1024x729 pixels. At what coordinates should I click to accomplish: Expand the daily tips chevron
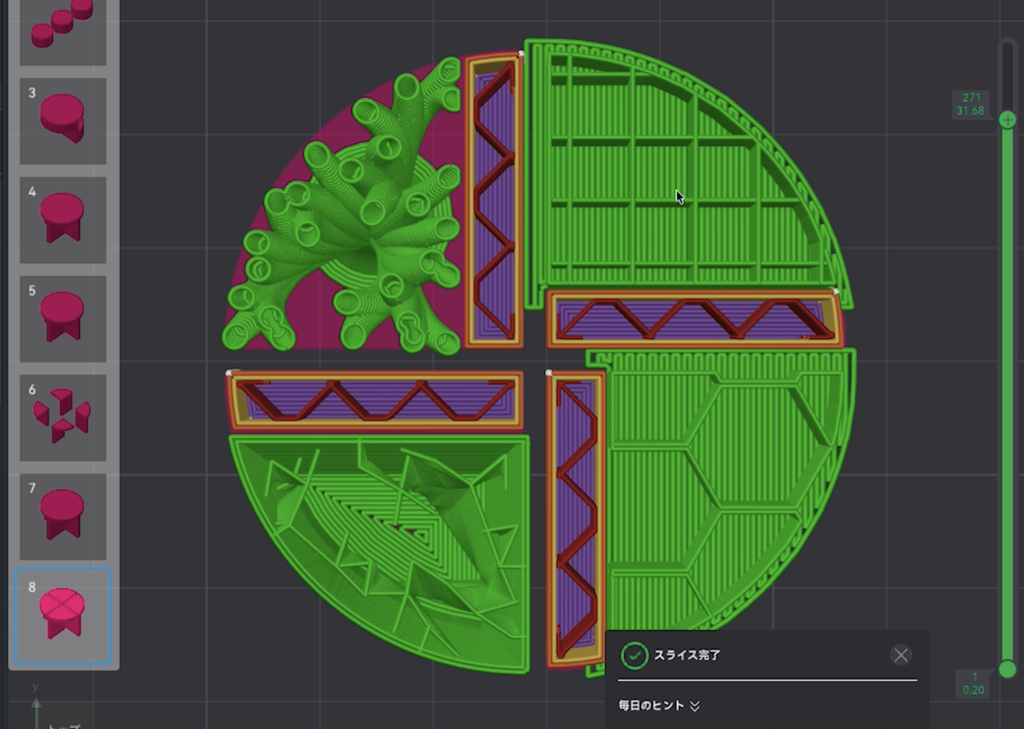click(x=695, y=705)
